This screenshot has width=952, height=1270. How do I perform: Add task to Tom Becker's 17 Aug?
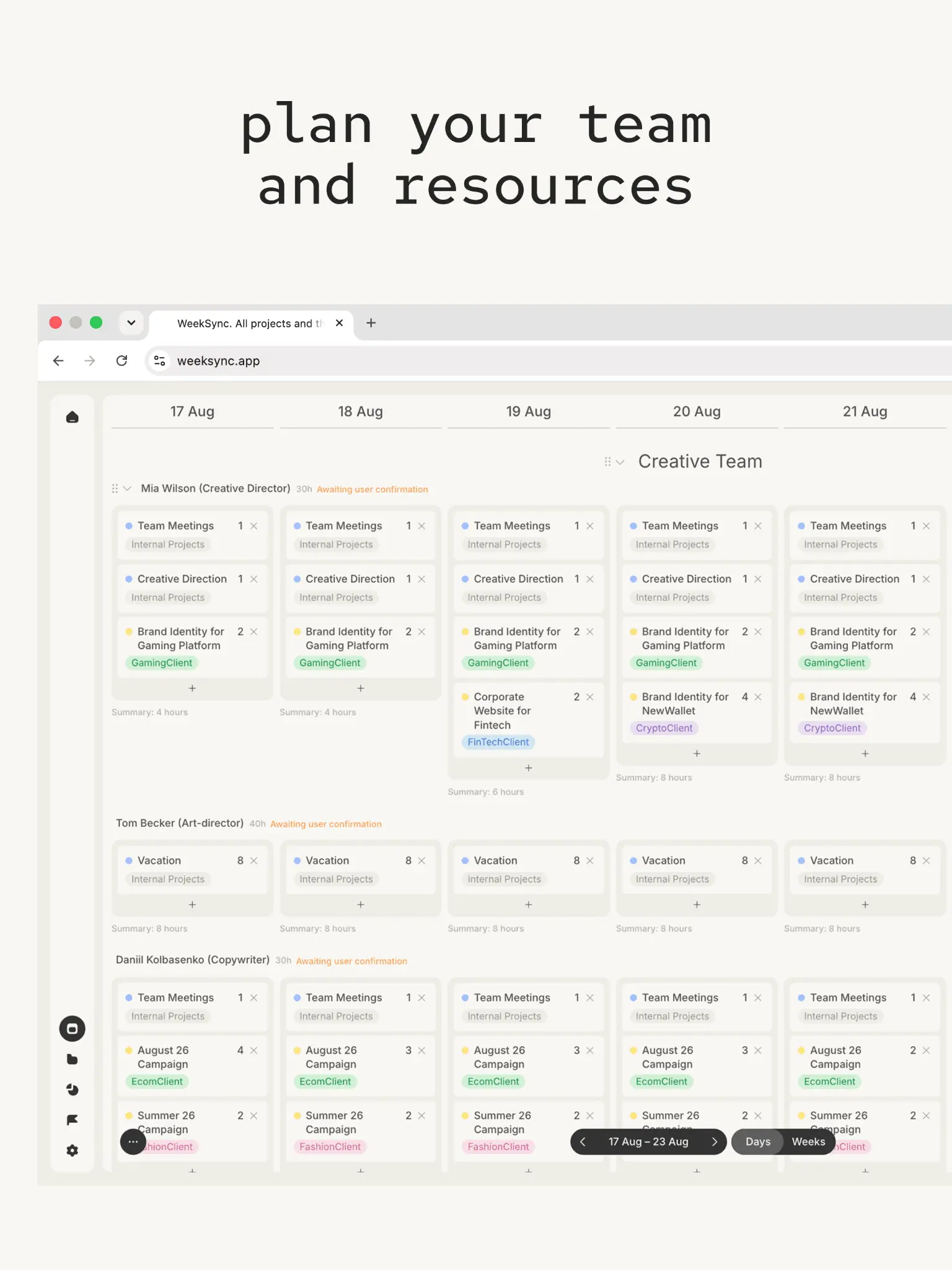click(192, 905)
